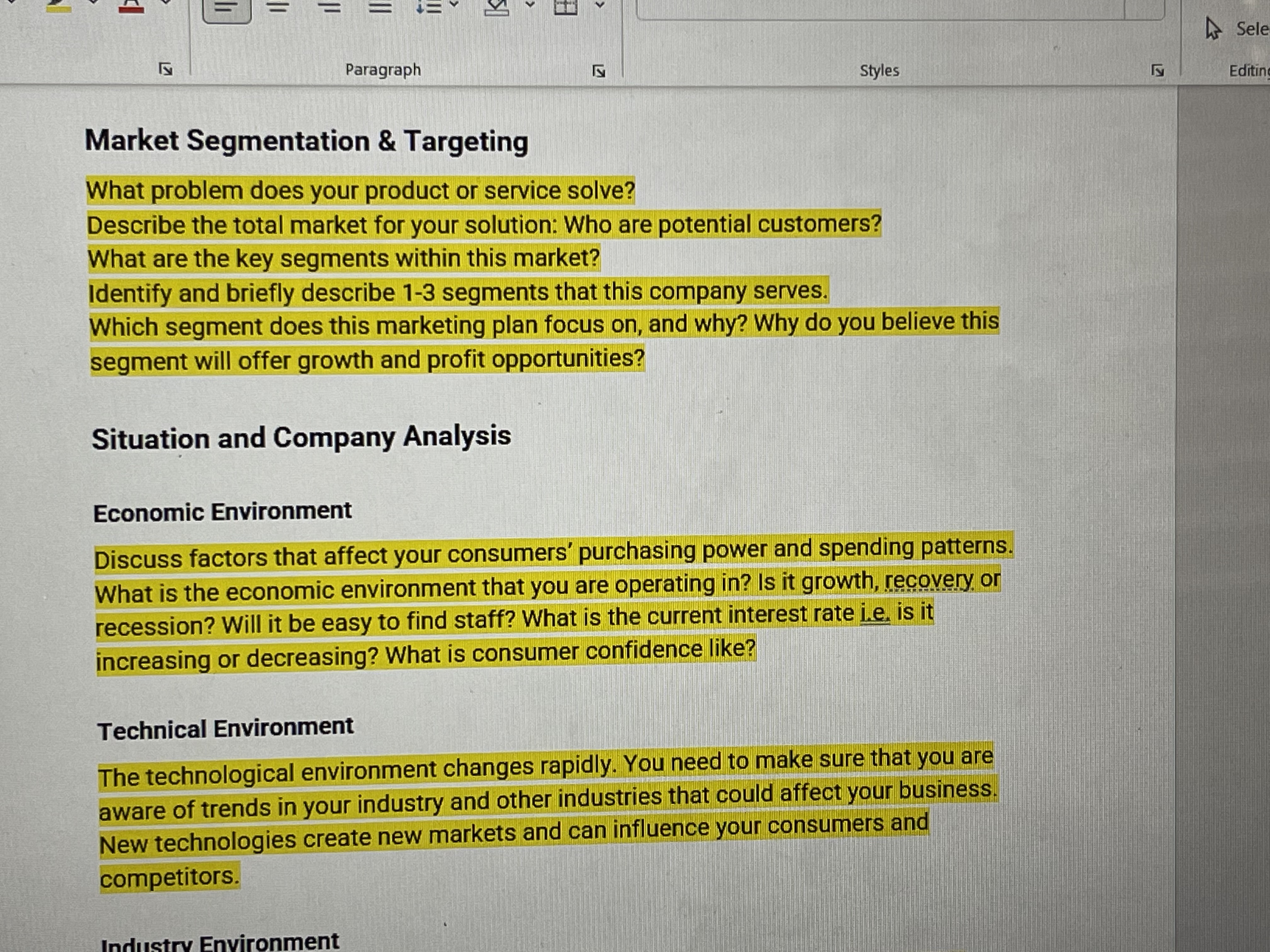1270x952 pixels.
Task: Click the 'Technical Environment' subheading
Action: pos(226,729)
